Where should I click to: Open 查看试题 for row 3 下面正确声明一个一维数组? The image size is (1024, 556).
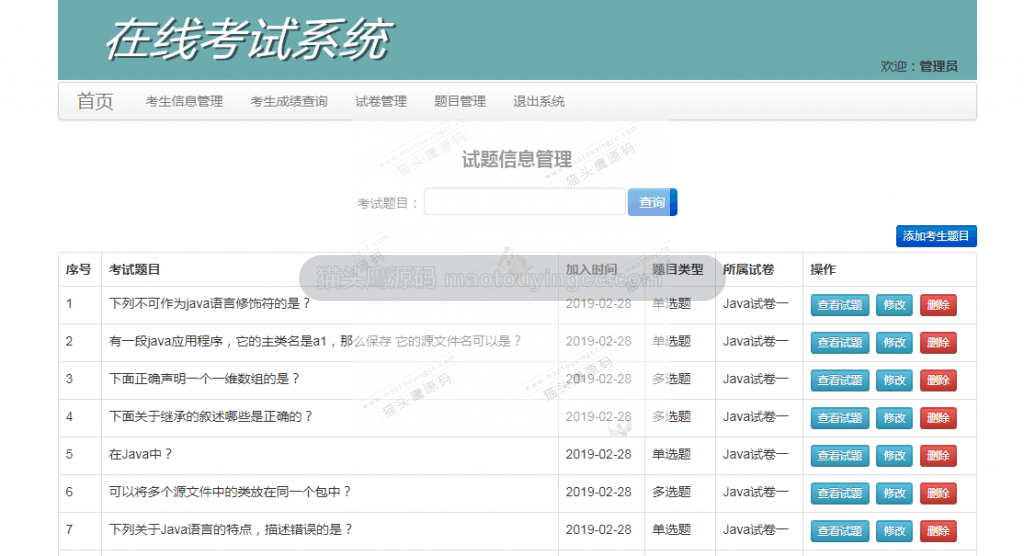(840, 380)
